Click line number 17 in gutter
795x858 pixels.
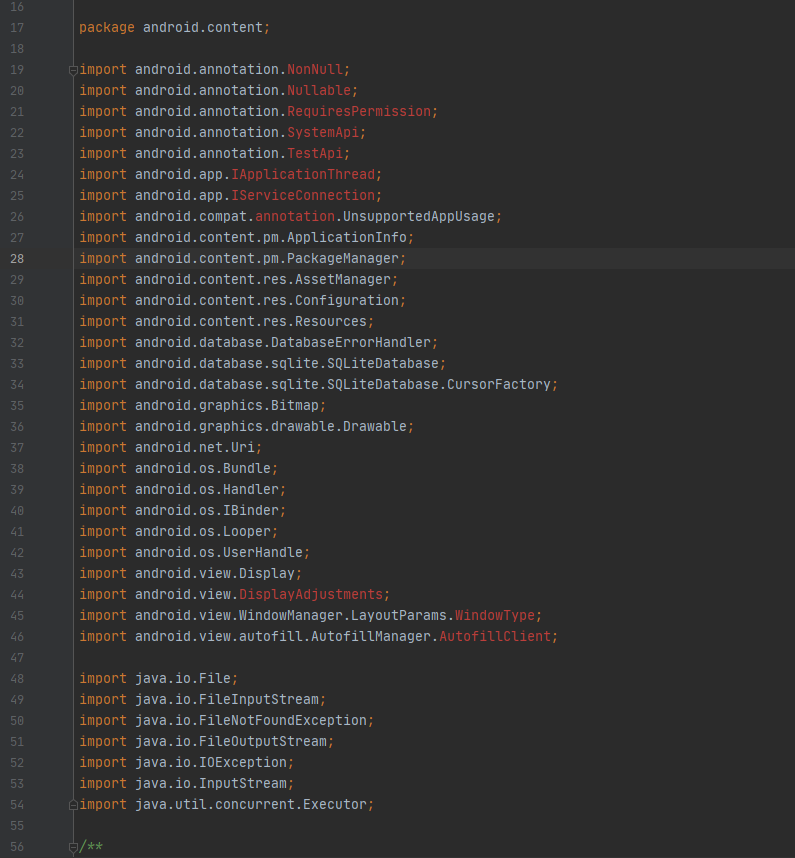click(17, 28)
